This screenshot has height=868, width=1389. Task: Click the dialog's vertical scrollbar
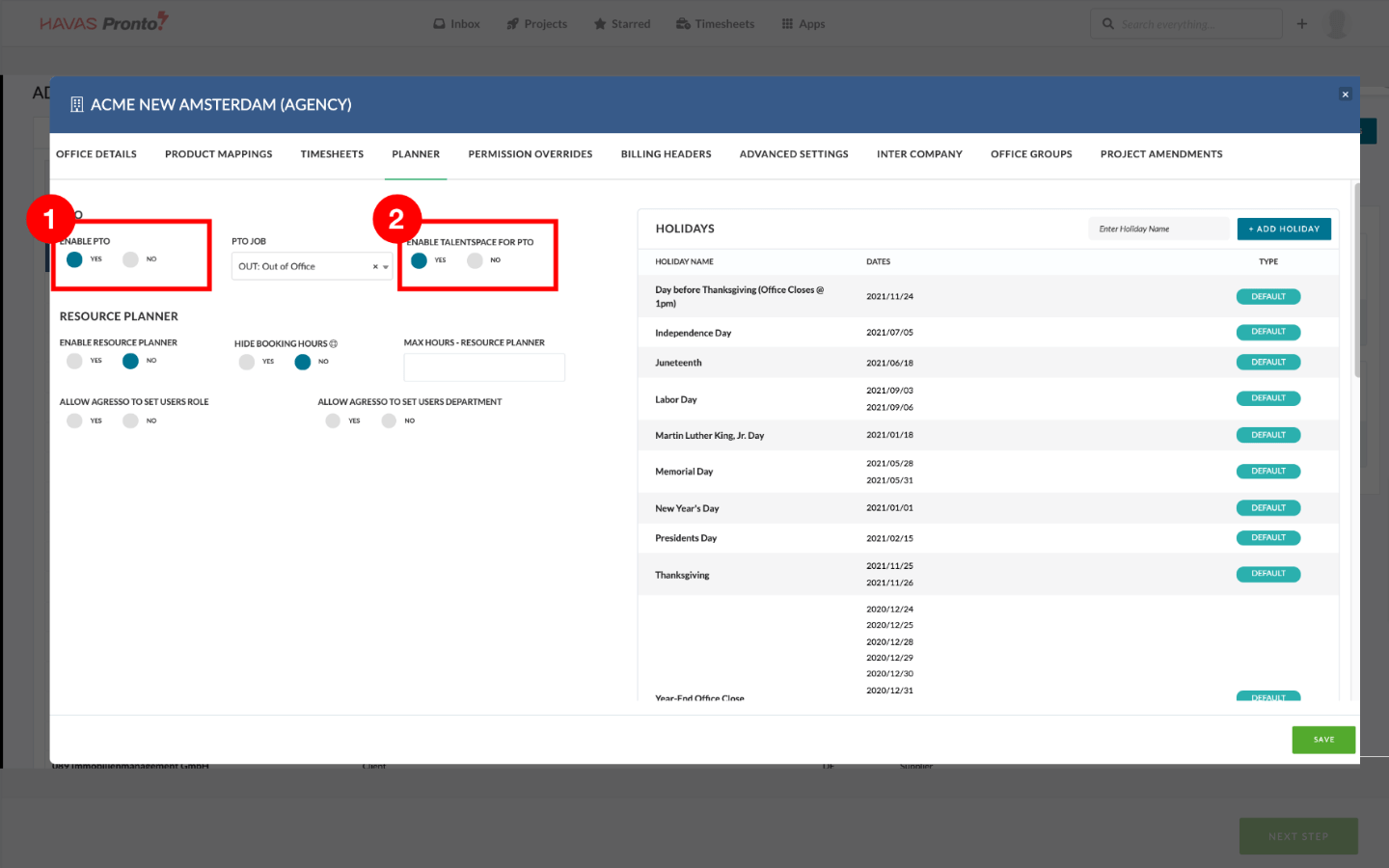click(1356, 280)
